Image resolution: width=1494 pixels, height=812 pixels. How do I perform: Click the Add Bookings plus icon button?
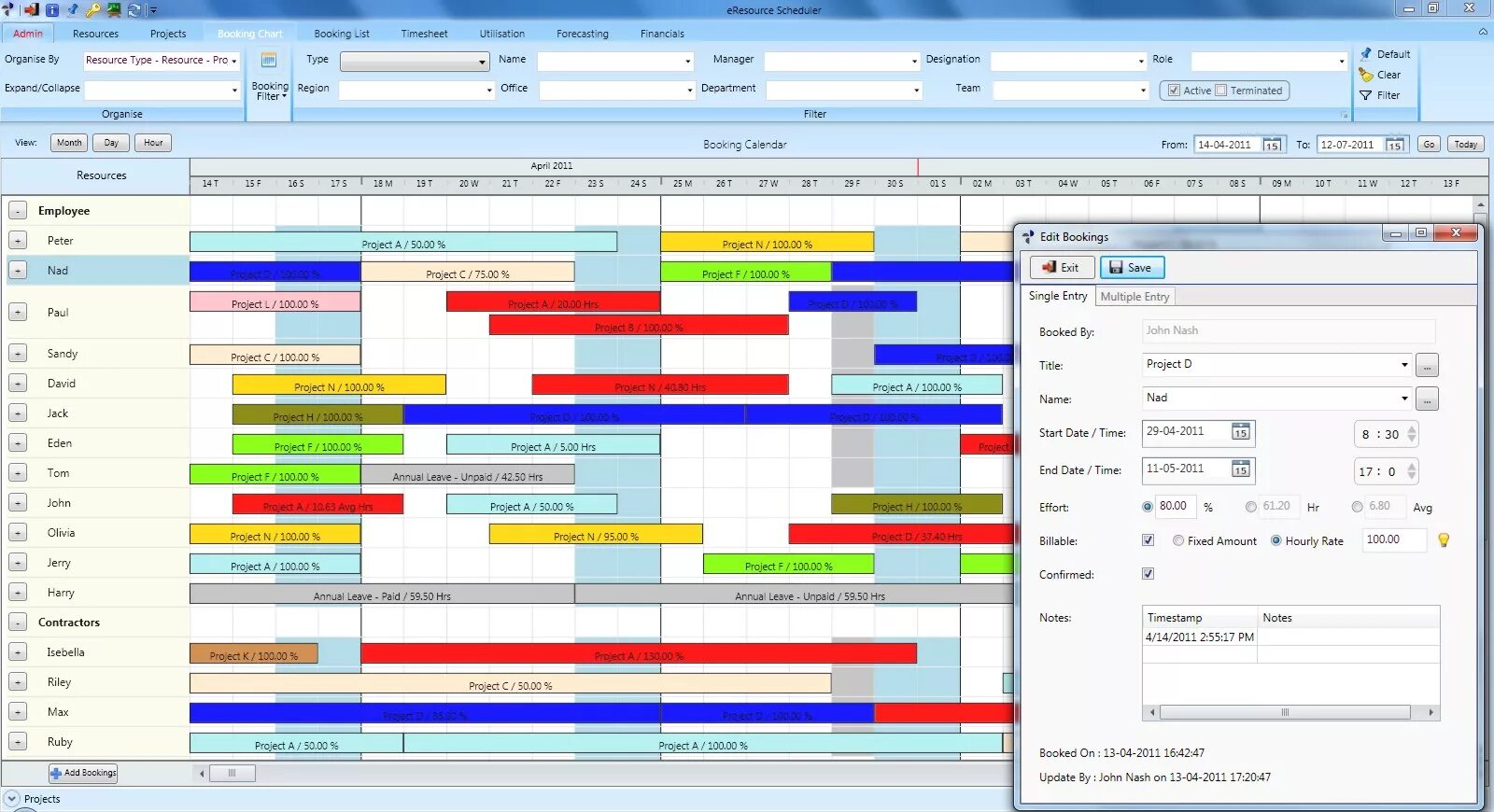click(83, 773)
